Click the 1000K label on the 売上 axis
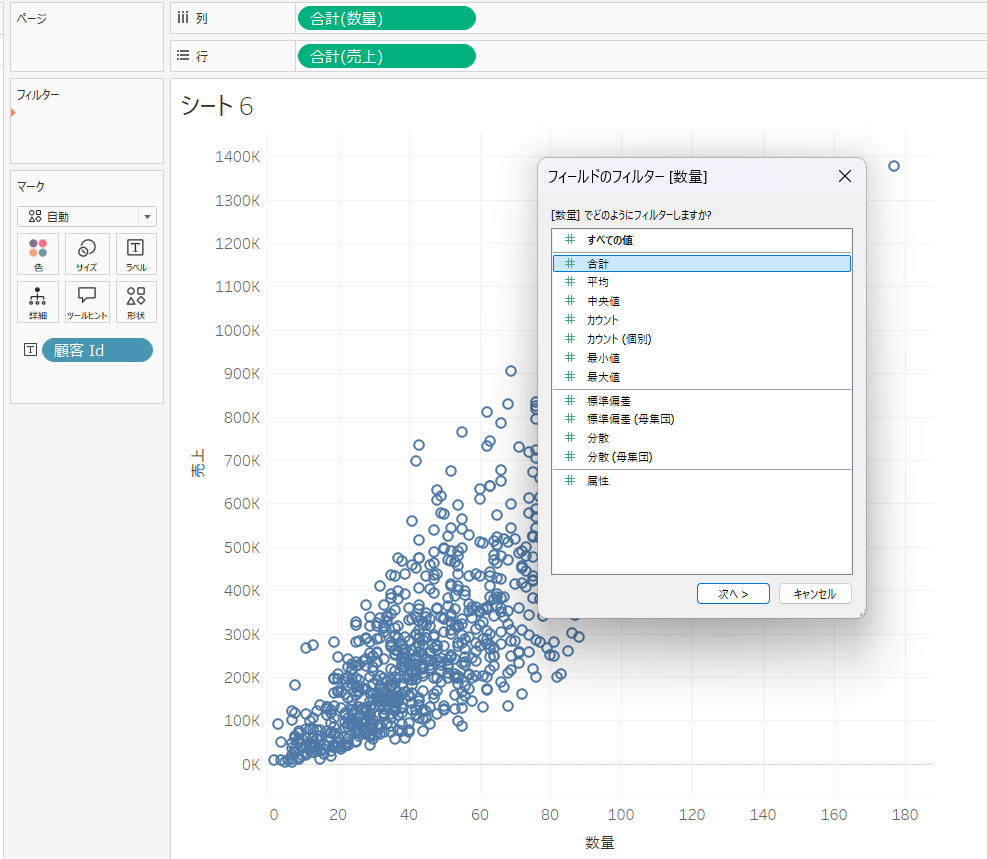 click(x=237, y=330)
